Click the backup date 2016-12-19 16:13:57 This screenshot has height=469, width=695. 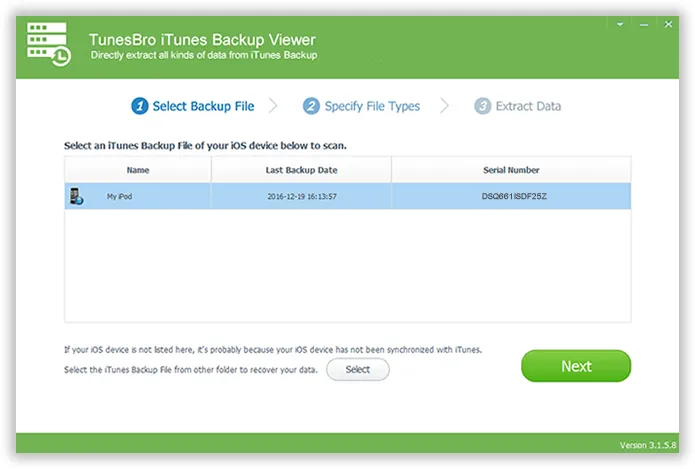point(301,197)
